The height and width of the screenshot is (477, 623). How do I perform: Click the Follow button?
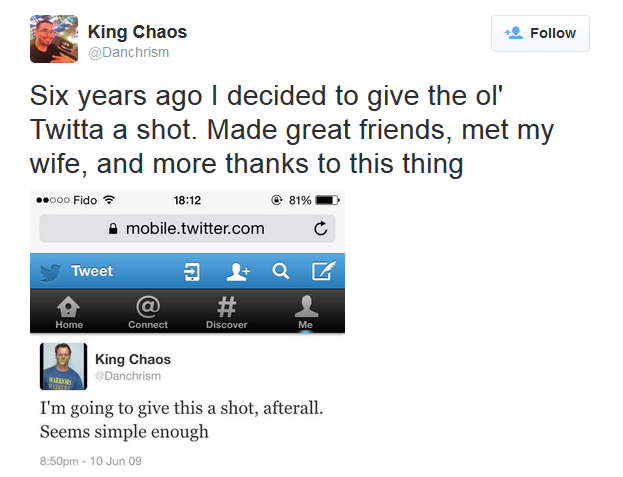coord(540,33)
